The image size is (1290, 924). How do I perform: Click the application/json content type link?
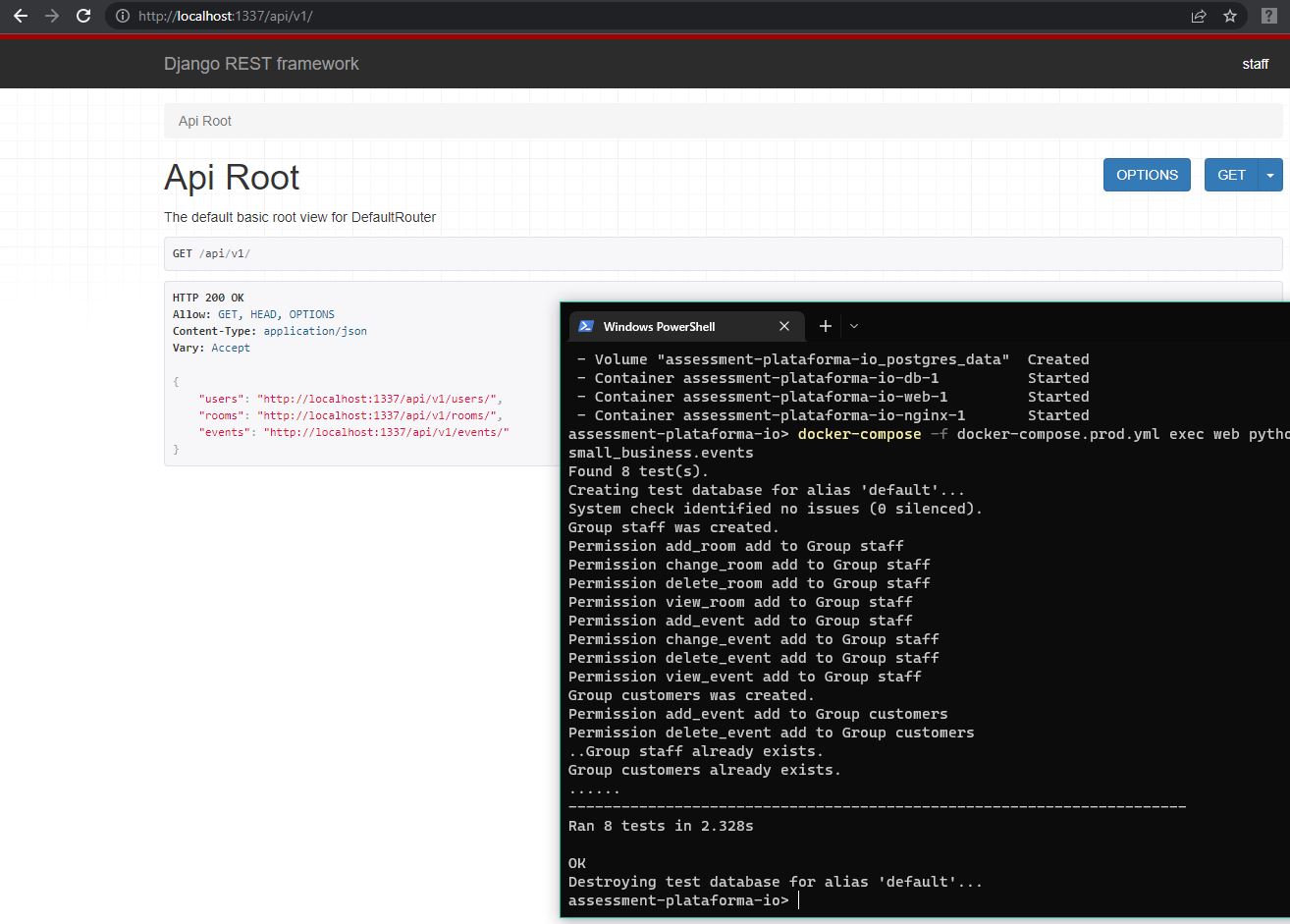coord(314,331)
